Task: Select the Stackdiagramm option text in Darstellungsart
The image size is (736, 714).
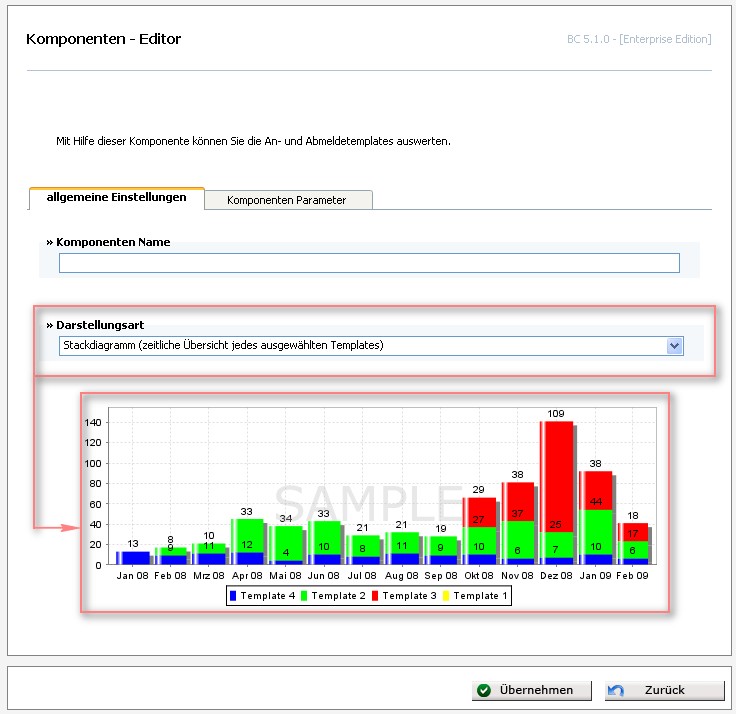Action: [223, 345]
